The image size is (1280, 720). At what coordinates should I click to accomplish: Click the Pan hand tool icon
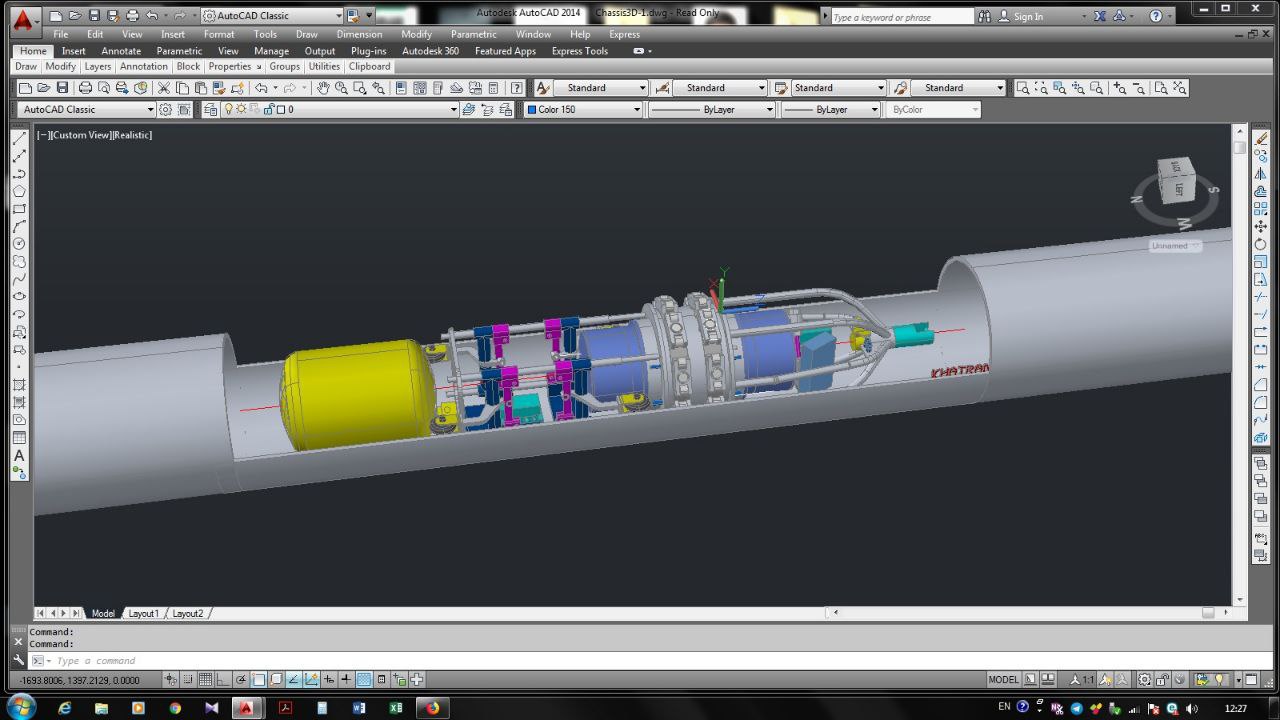[323, 88]
